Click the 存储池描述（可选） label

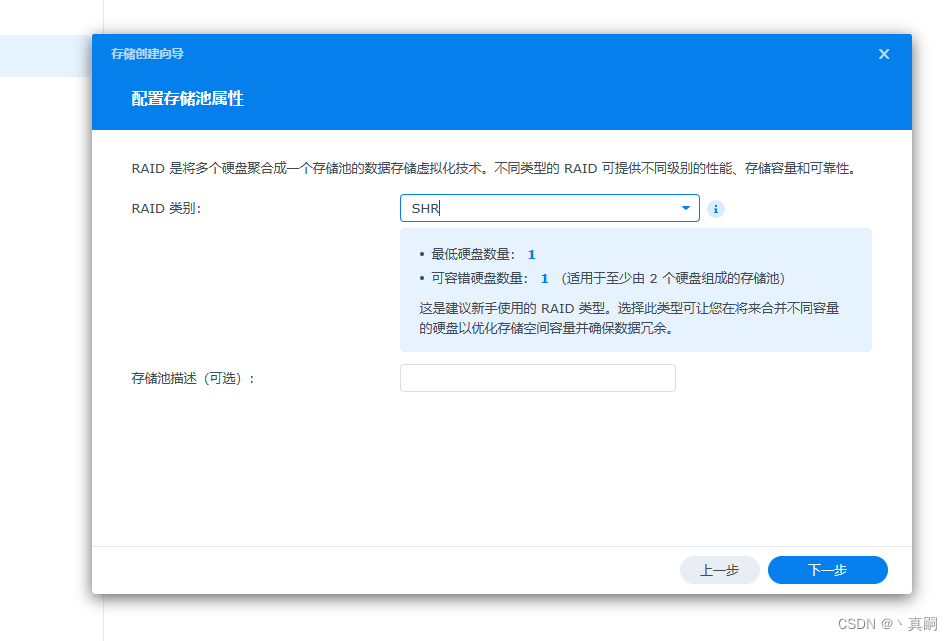pyautogui.click(x=193, y=379)
